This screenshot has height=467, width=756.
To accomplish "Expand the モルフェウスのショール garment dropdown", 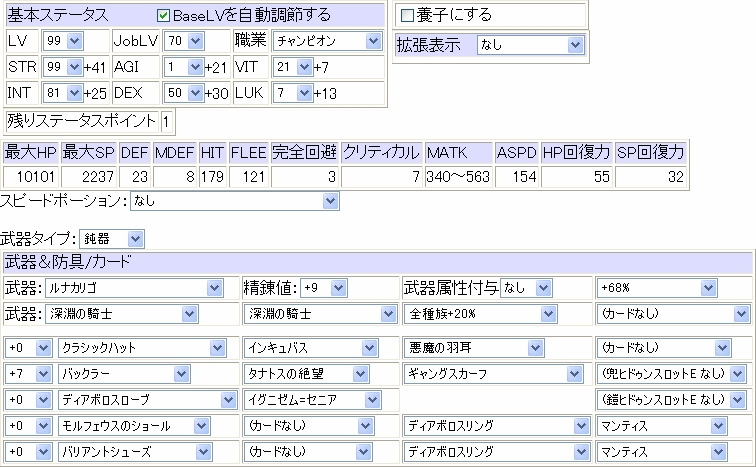I will 134,426.
